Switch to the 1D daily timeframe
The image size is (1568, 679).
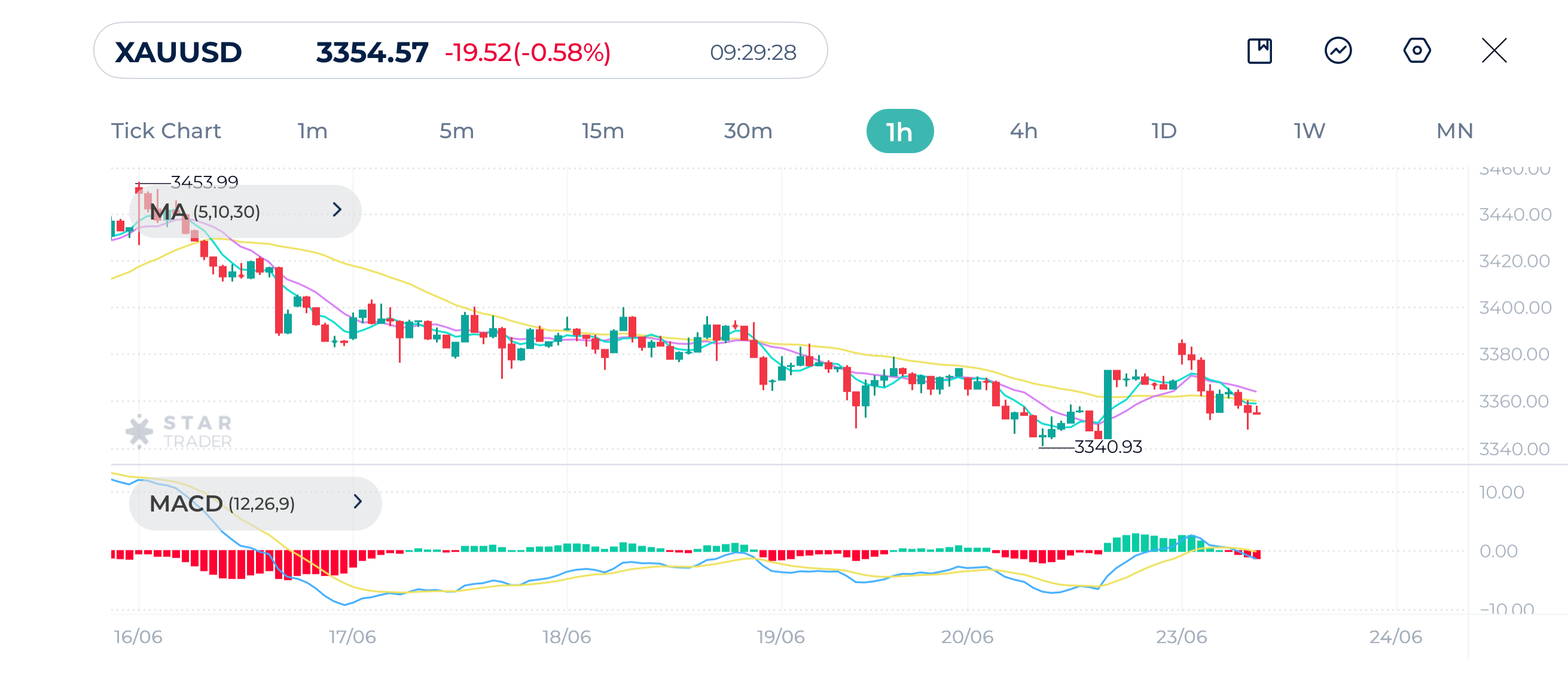pos(1164,130)
